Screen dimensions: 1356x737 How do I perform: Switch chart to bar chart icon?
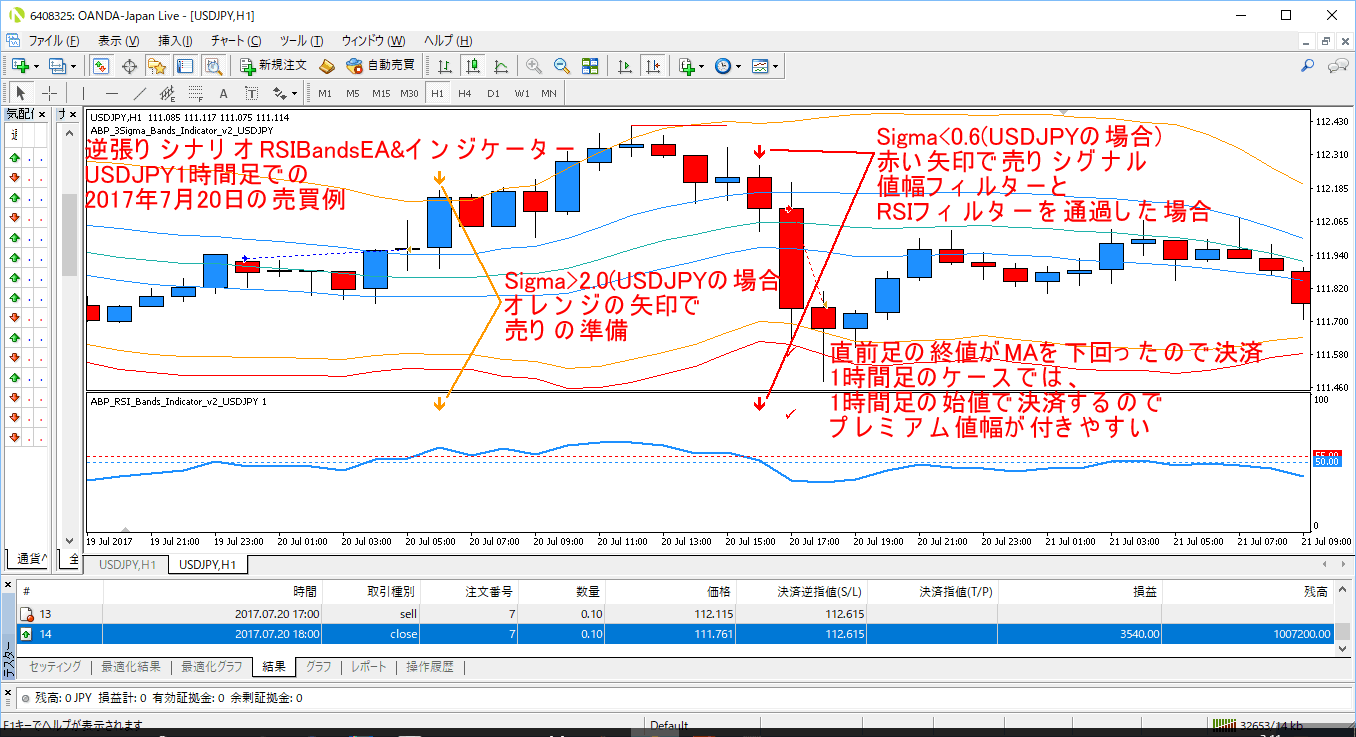(444, 66)
